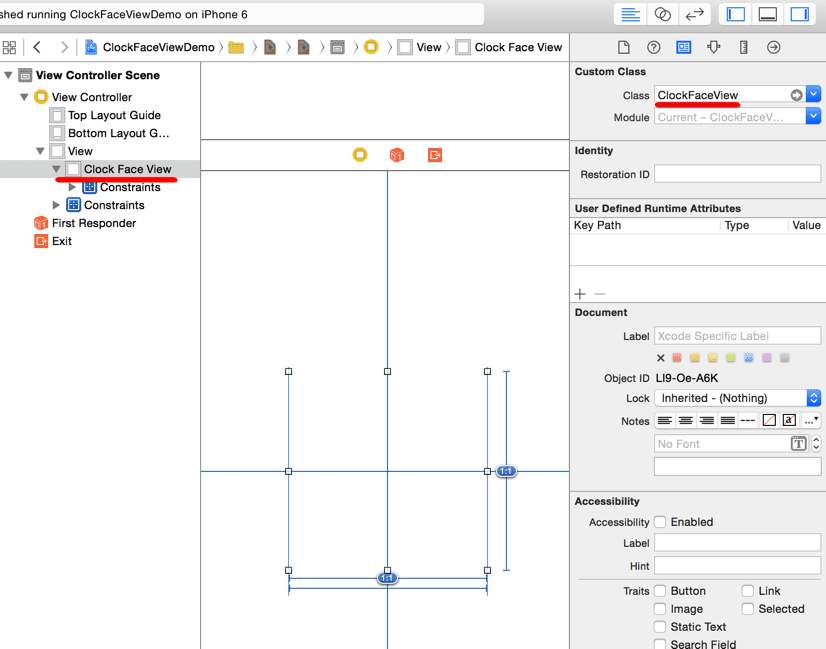Collapse the Clock Face View tree item
Image resolution: width=826 pixels, height=649 pixels.
(x=57, y=170)
